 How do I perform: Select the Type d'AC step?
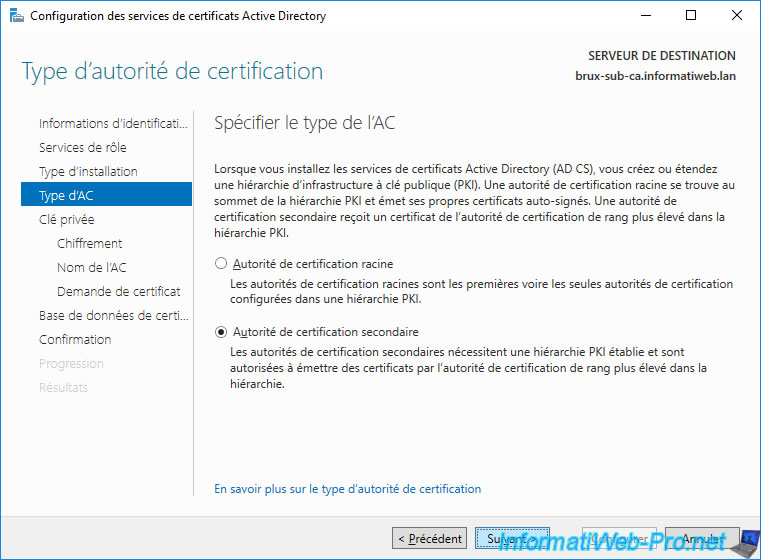pyautogui.click(x=66, y=196)
